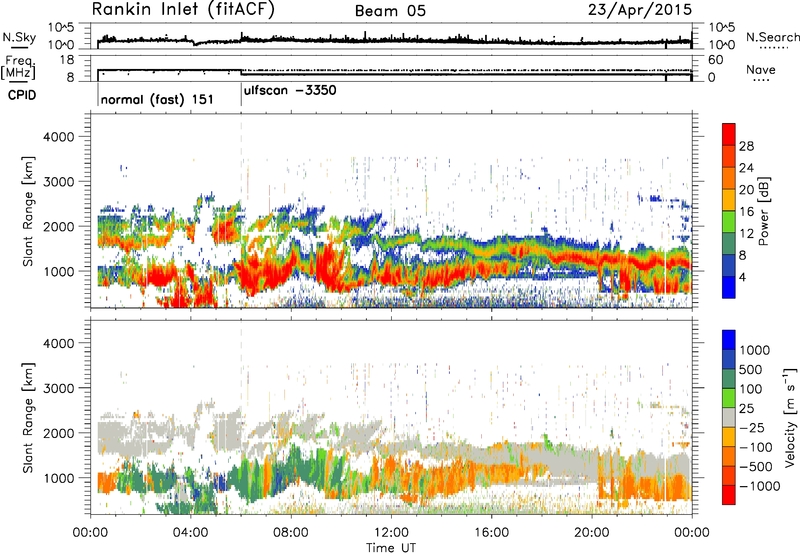The image size is (800, 554).
Task: Click the '20:00' time axis tick label
Action: tap(591, 533)
